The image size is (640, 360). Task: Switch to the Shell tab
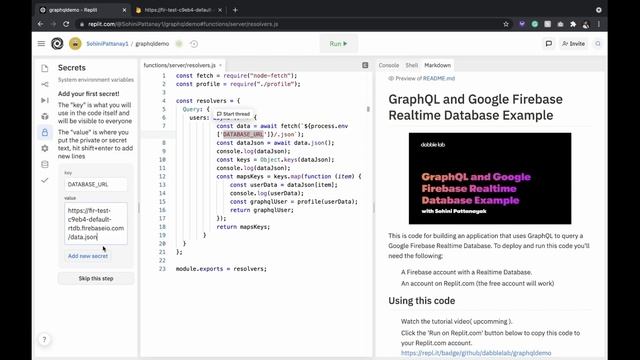coord(411,65)
